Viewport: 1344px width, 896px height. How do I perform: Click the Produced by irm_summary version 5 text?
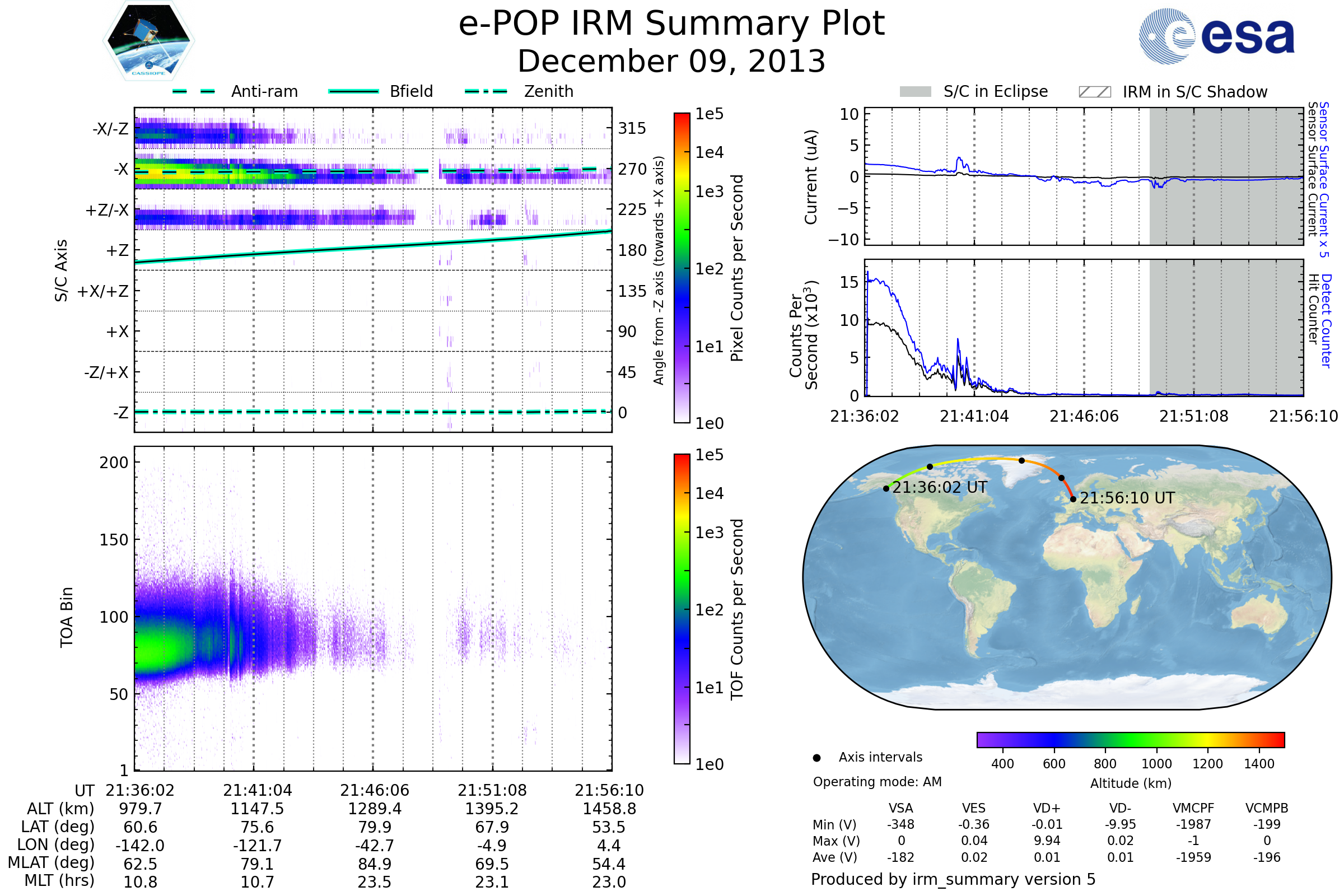953,879
